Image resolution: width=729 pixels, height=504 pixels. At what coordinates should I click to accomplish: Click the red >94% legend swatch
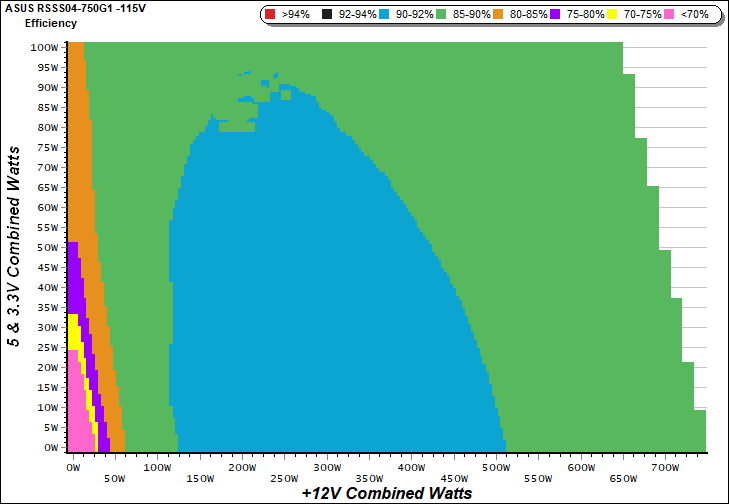tap(270, 15)
